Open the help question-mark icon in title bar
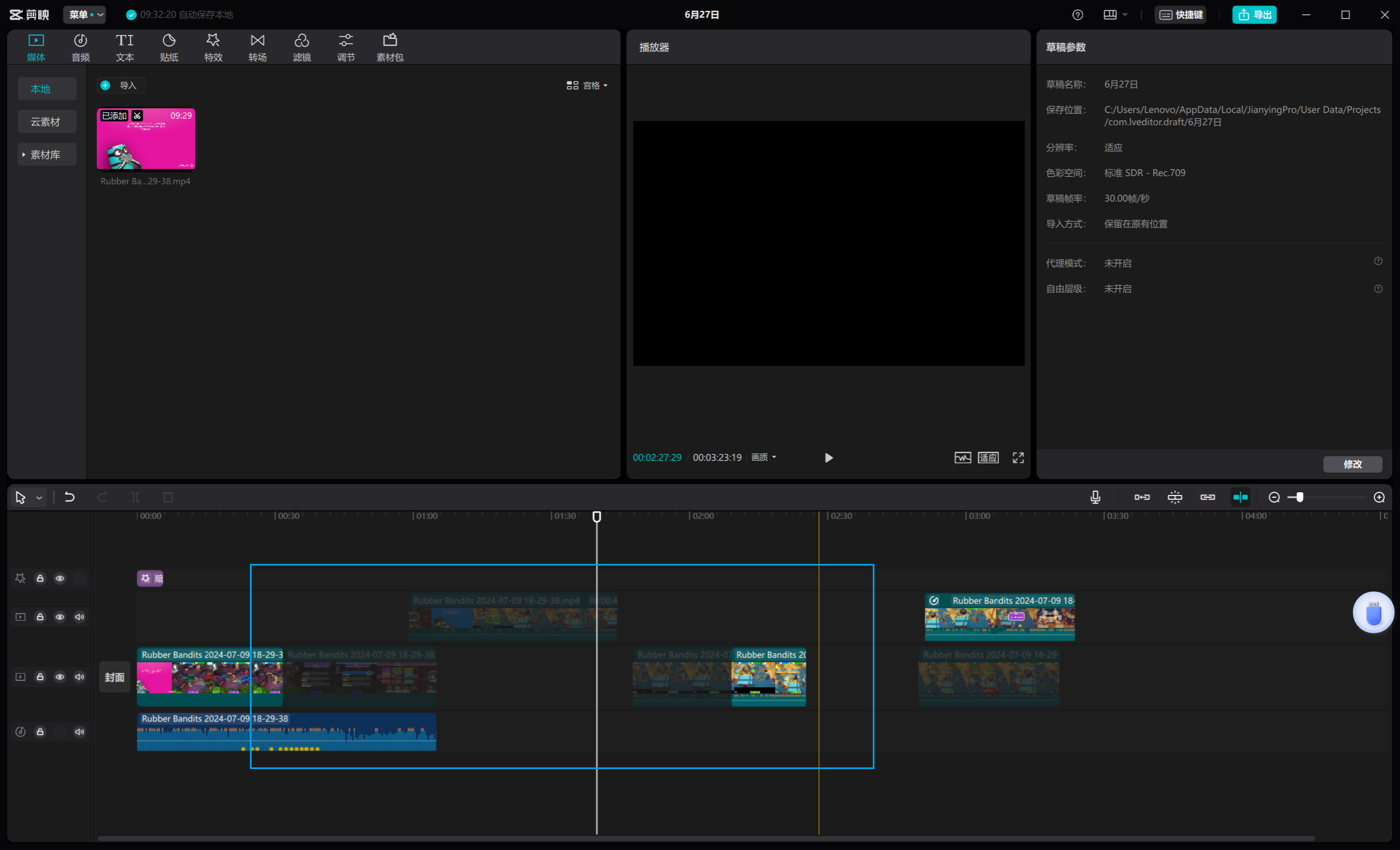The image size is (1400, 850). (1077, 15)
